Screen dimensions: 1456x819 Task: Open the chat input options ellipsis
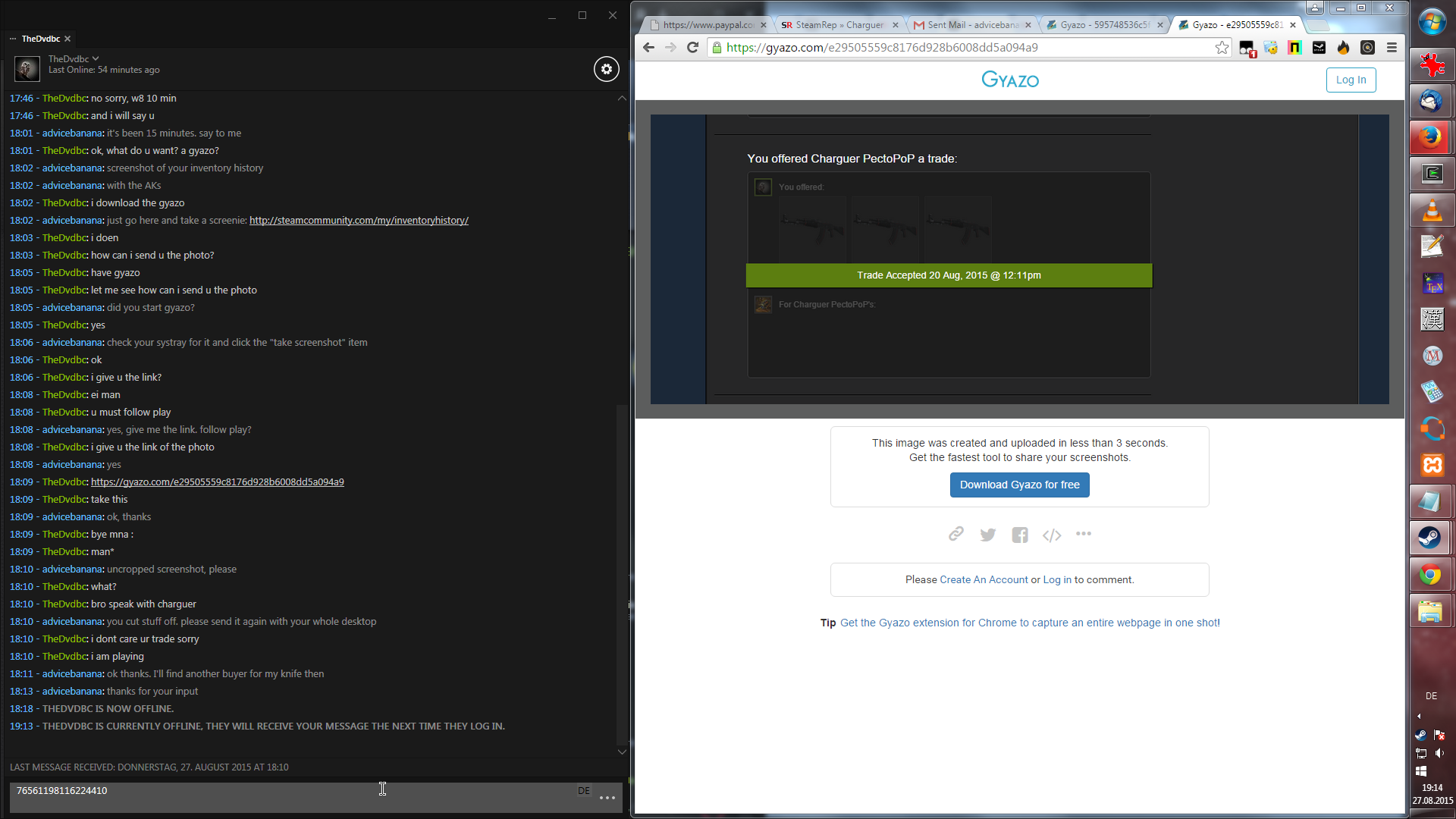pos(607,798)
